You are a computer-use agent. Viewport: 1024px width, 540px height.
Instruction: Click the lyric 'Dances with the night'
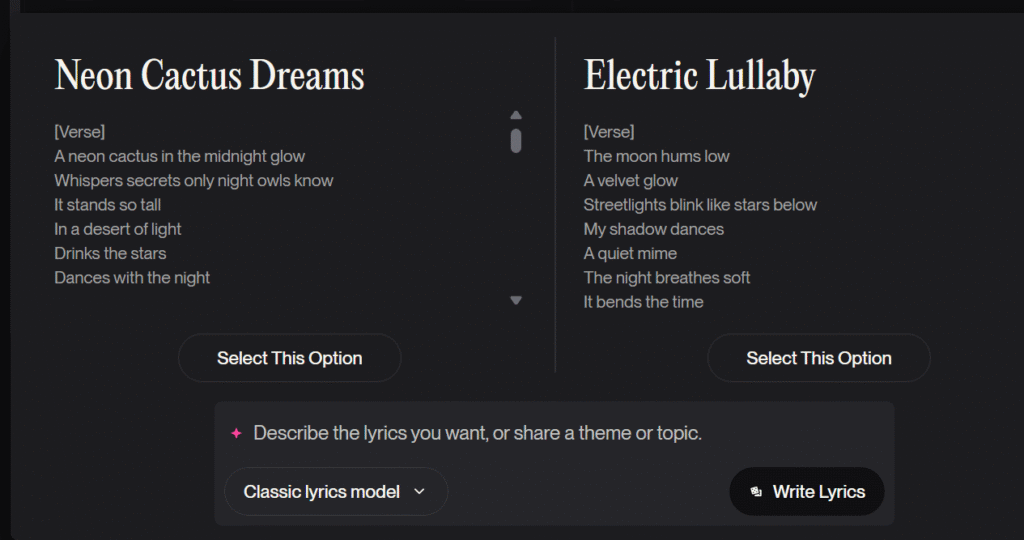coord(132,278)
